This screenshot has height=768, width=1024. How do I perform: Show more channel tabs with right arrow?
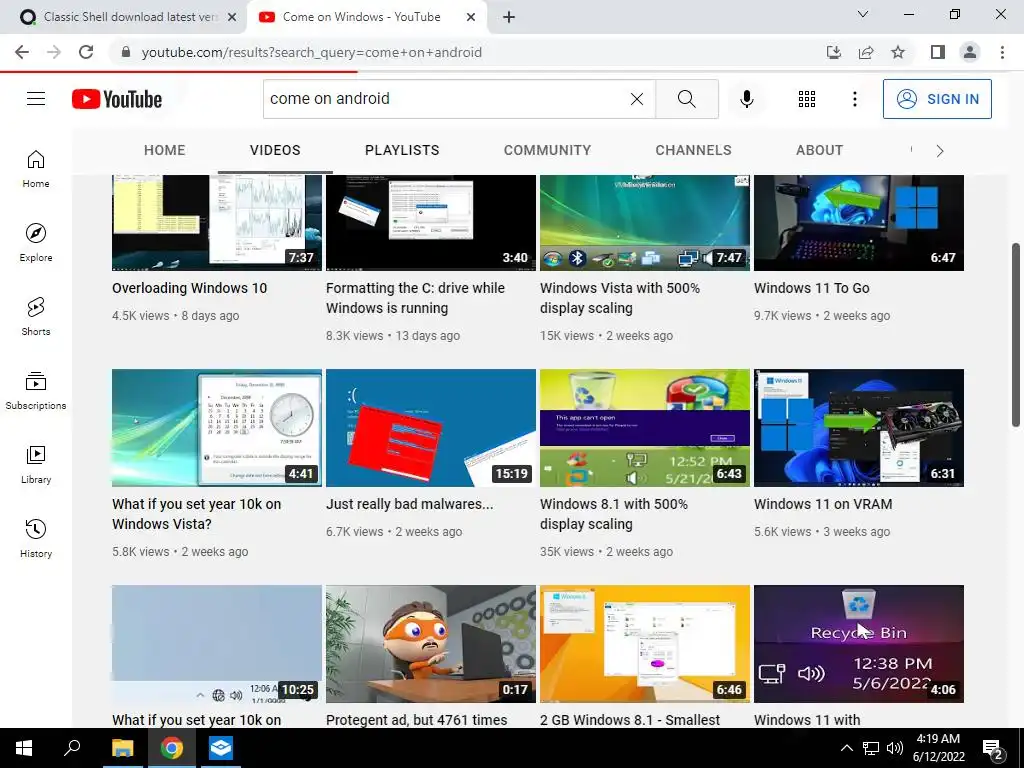[x=940, y=151]
